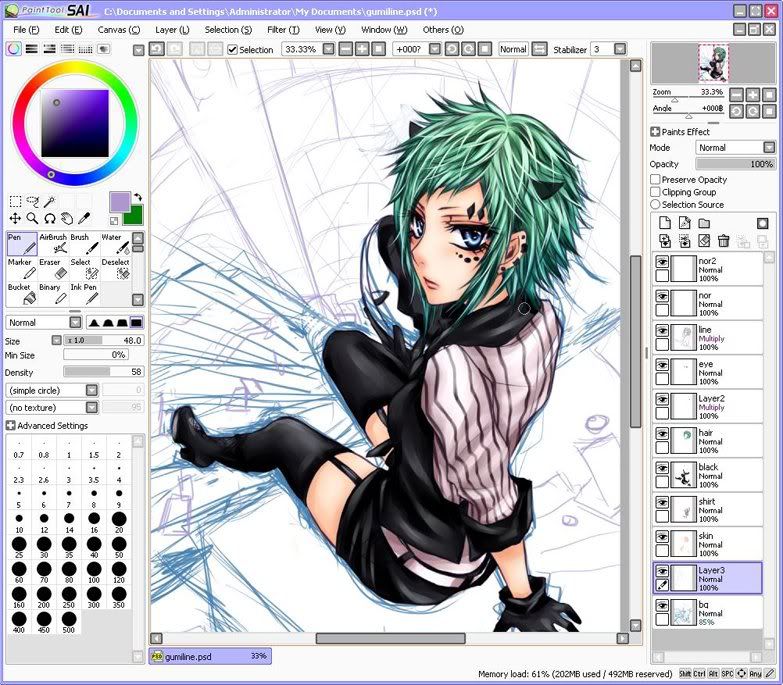This screenshot has width=783, height=685.
Task: Enable Selection Source radio option
Action: (x=655, y=204)
